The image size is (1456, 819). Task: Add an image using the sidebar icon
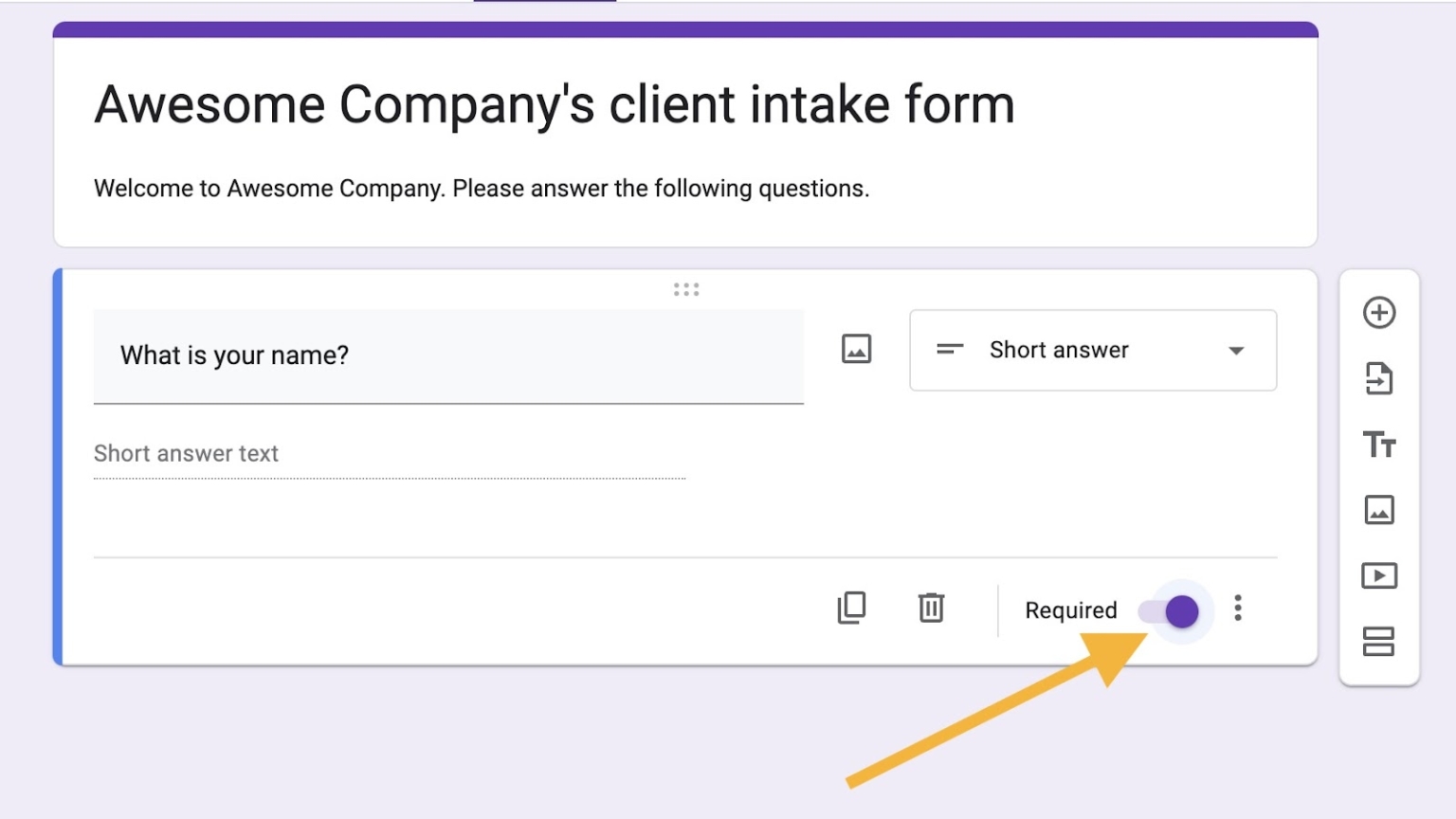tap(1379, 510)
